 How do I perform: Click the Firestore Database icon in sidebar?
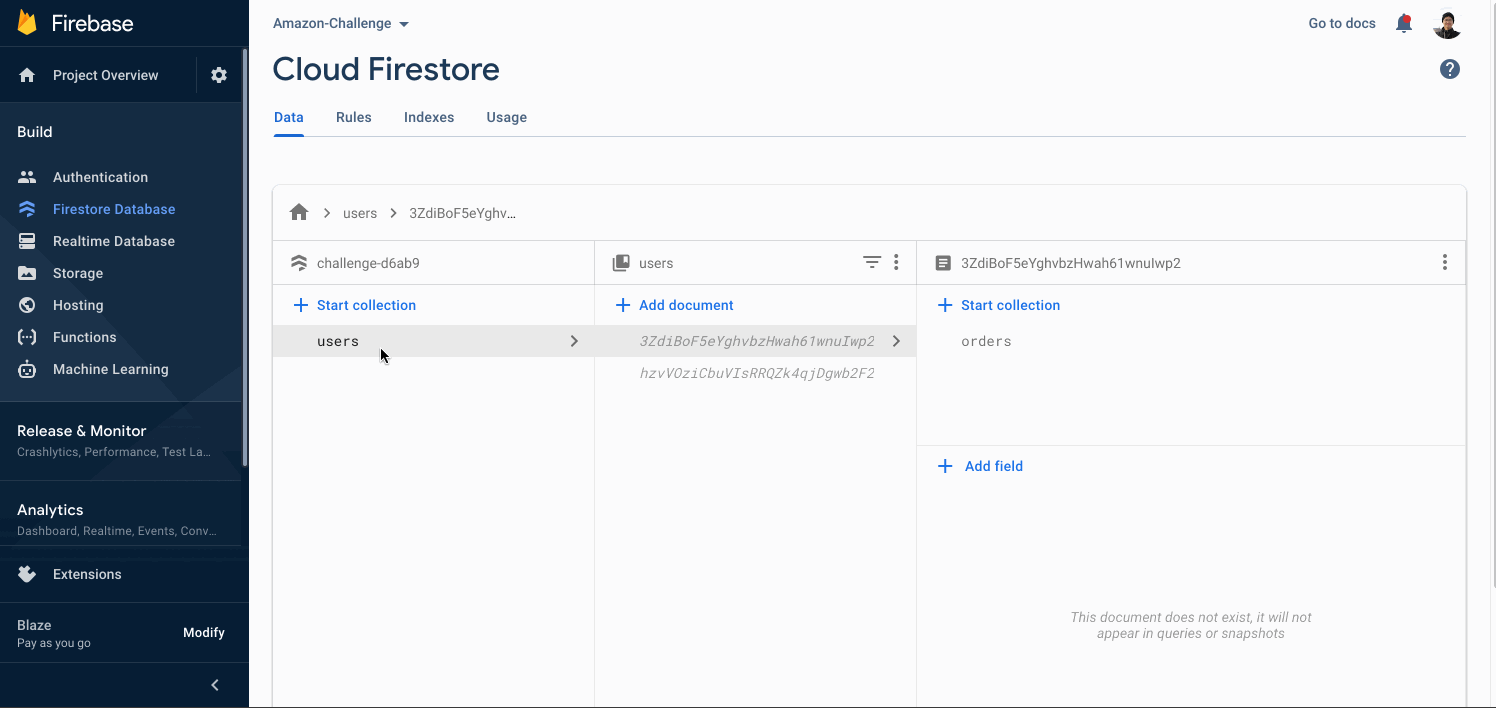[x=27, y=209]
